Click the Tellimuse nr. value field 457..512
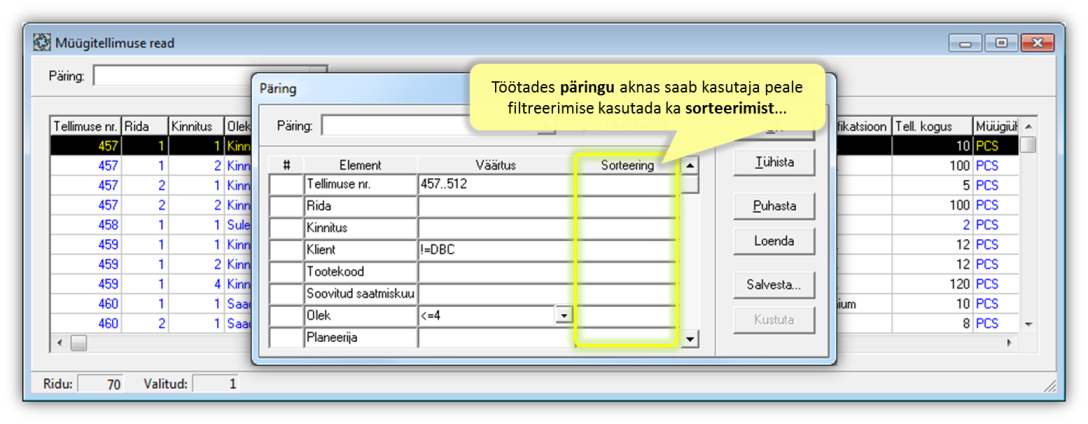Screen dimensions: 1088x424 498,185
